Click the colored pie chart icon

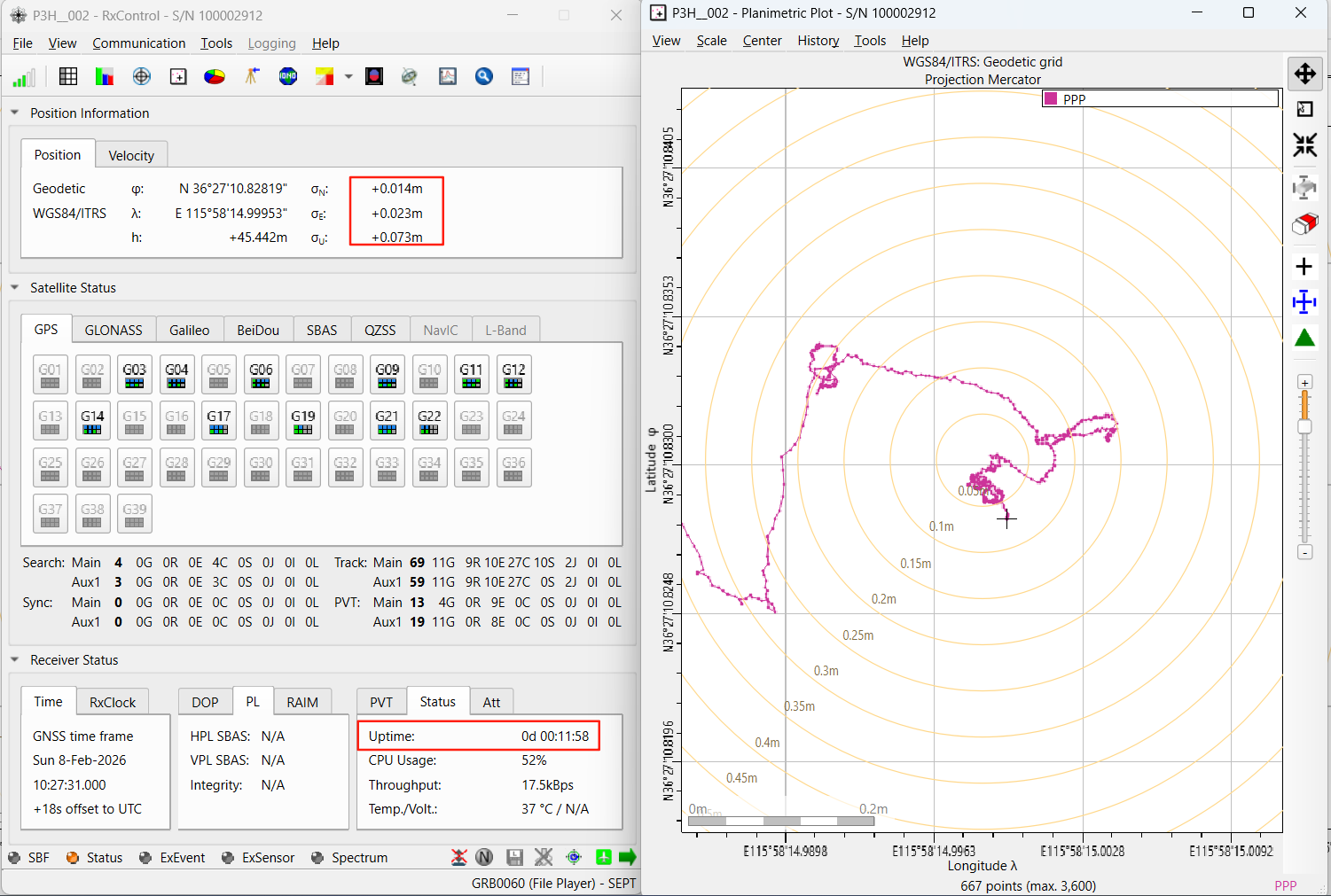point(215,76)
